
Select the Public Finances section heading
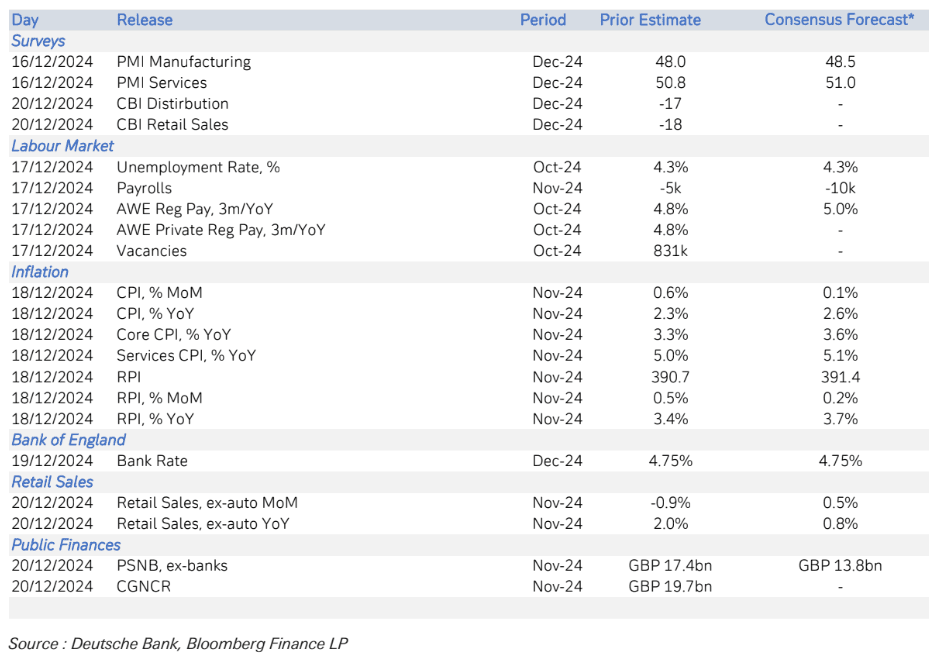click(x=66, y=545)
